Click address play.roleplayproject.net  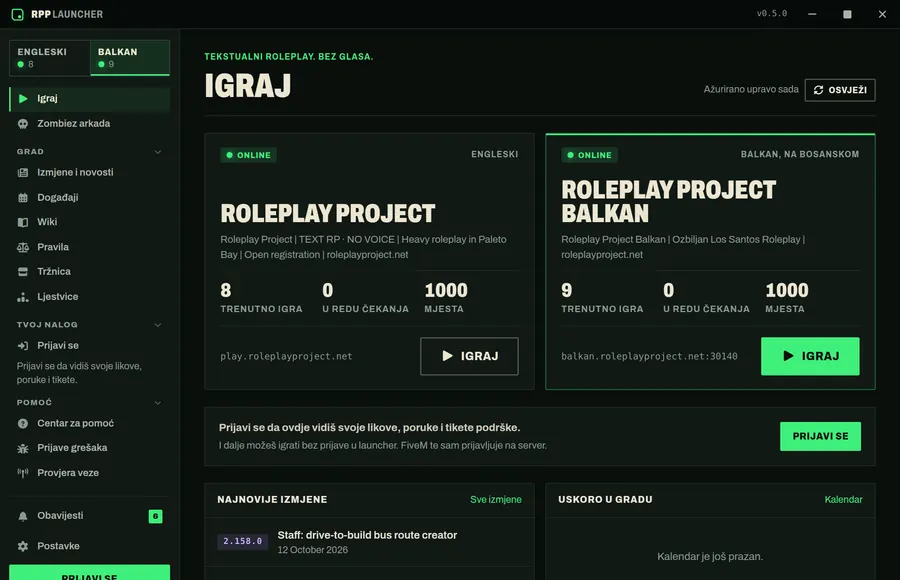point(286,357)
